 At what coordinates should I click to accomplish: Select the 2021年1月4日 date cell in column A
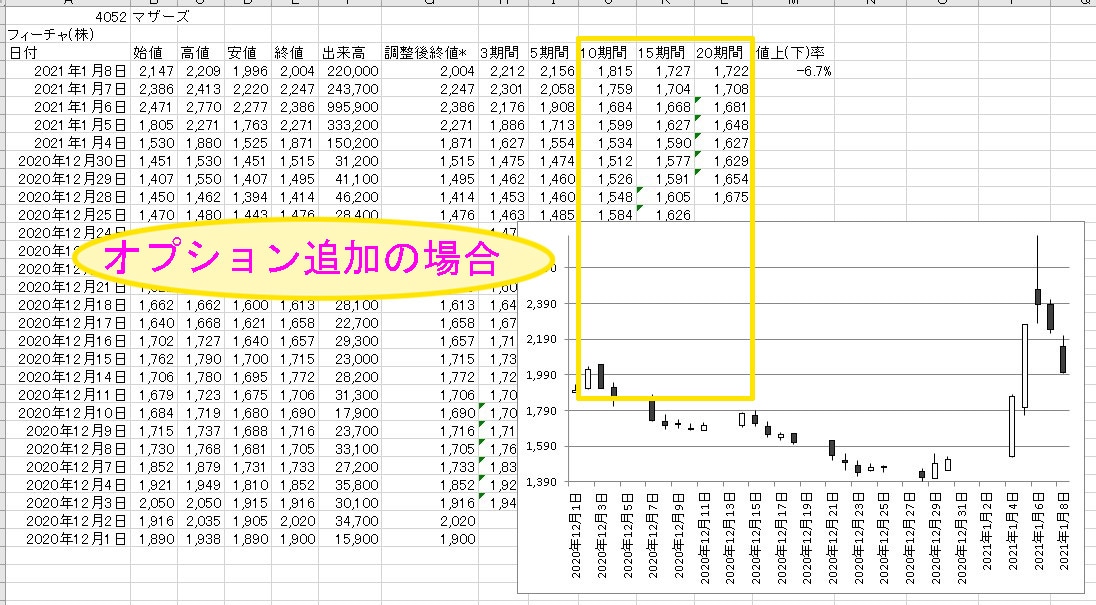click(68, 143)
